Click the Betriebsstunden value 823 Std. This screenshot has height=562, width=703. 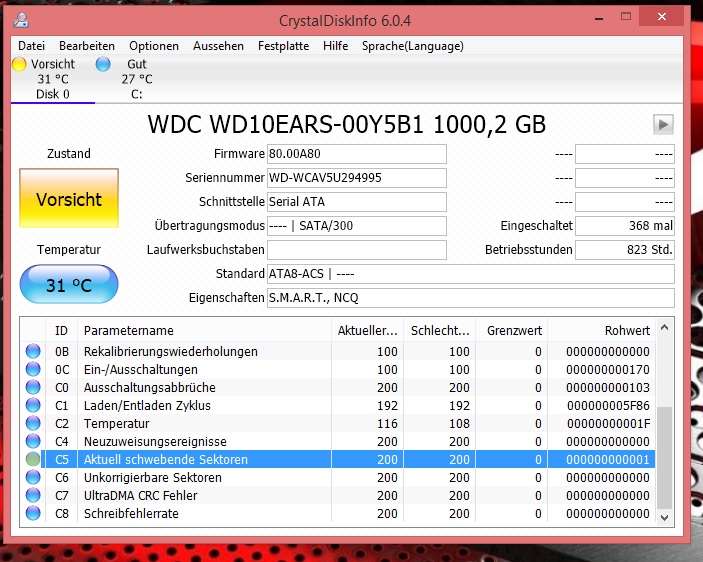tap(625, 250)
